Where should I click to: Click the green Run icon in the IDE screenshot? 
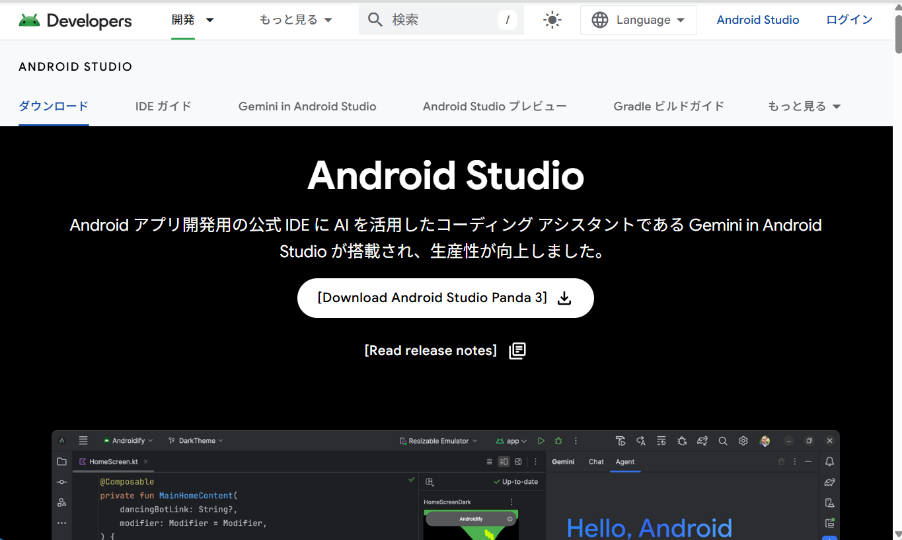click(541, 441)
